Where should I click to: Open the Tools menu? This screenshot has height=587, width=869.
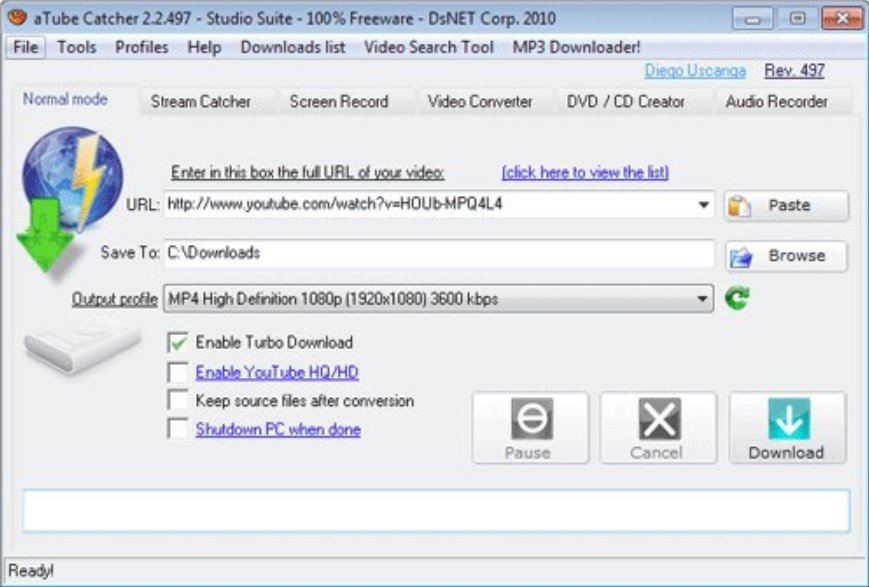coord(76,47)
